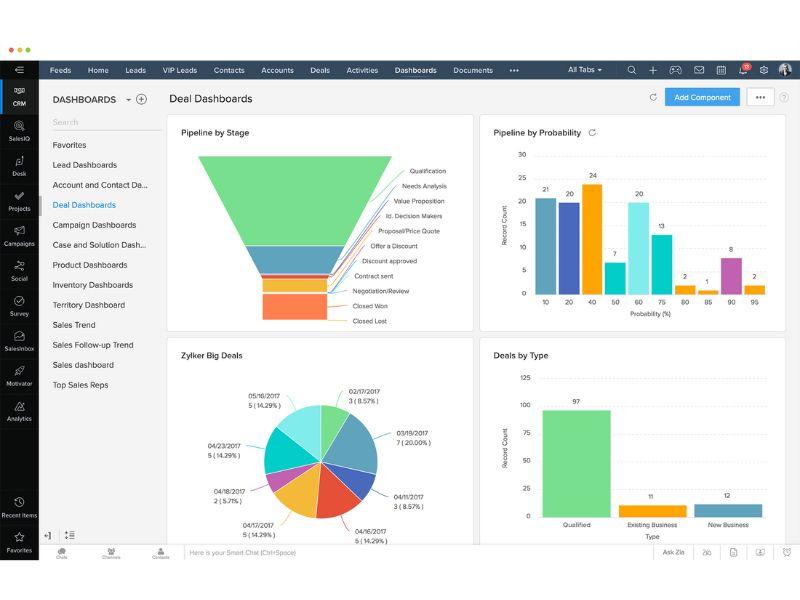The height and width of the screenshot is (600, 800).
Task: Click the orange 40% probability bar
Action: [592, 239]
